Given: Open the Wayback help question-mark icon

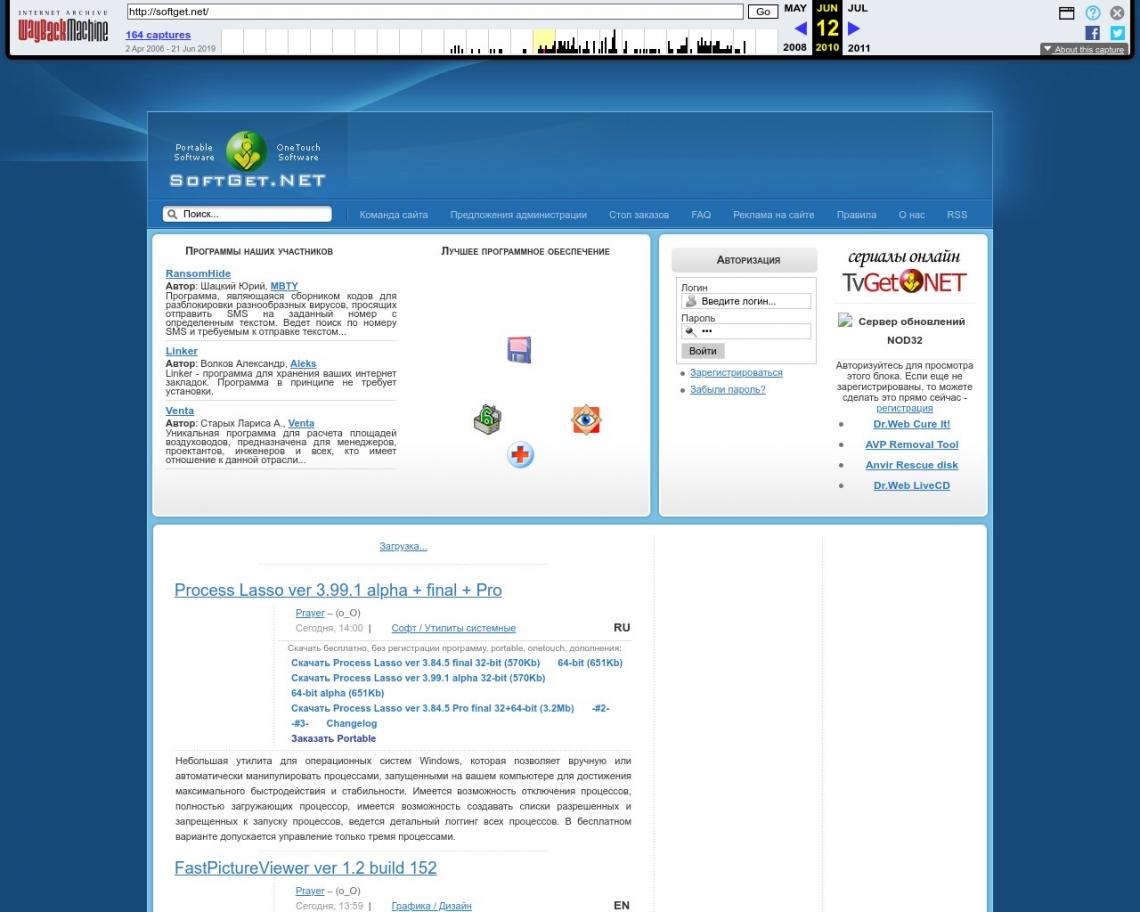Looking at the screenshot, I should click(x=1093, y=13).
